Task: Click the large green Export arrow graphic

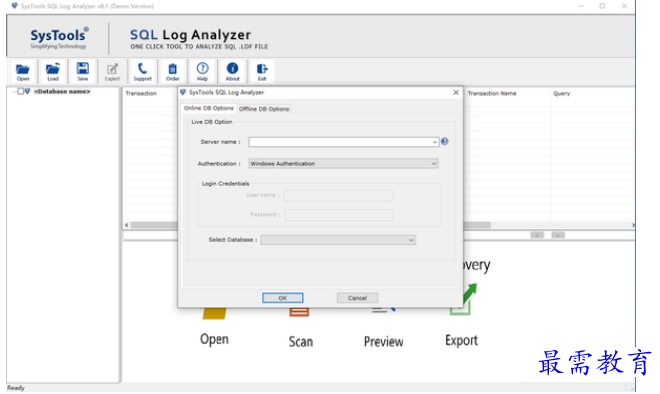Action: (x=467, y=299)
